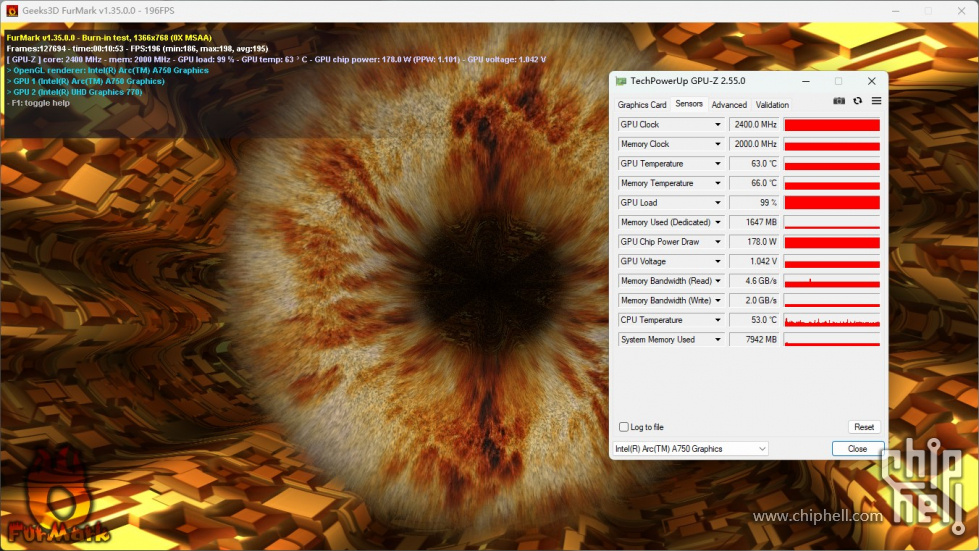Open the Memory Temperature sensor dropdown

tap(717, 183)
